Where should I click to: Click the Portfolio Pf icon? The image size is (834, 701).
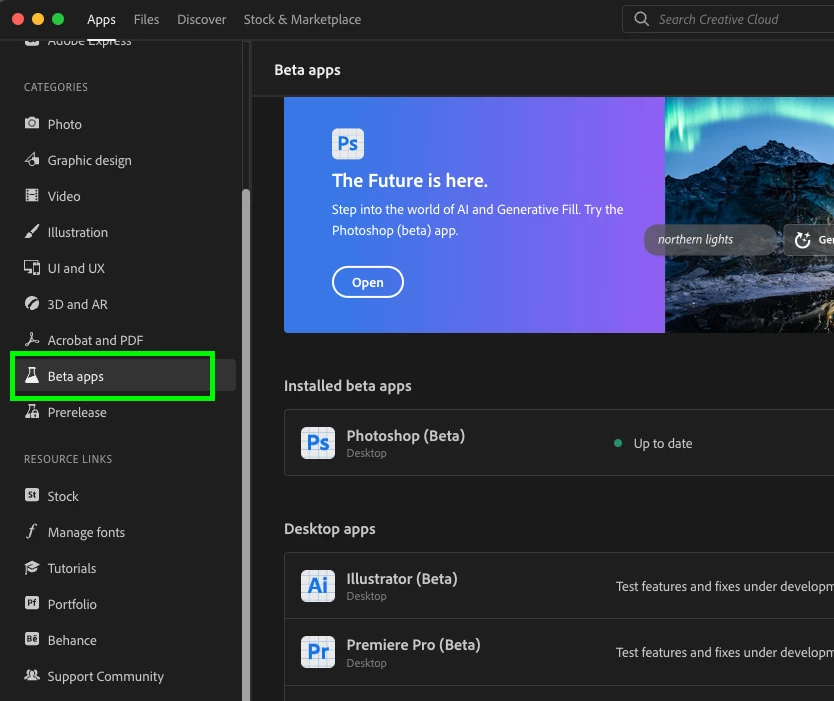coord(32,603)
